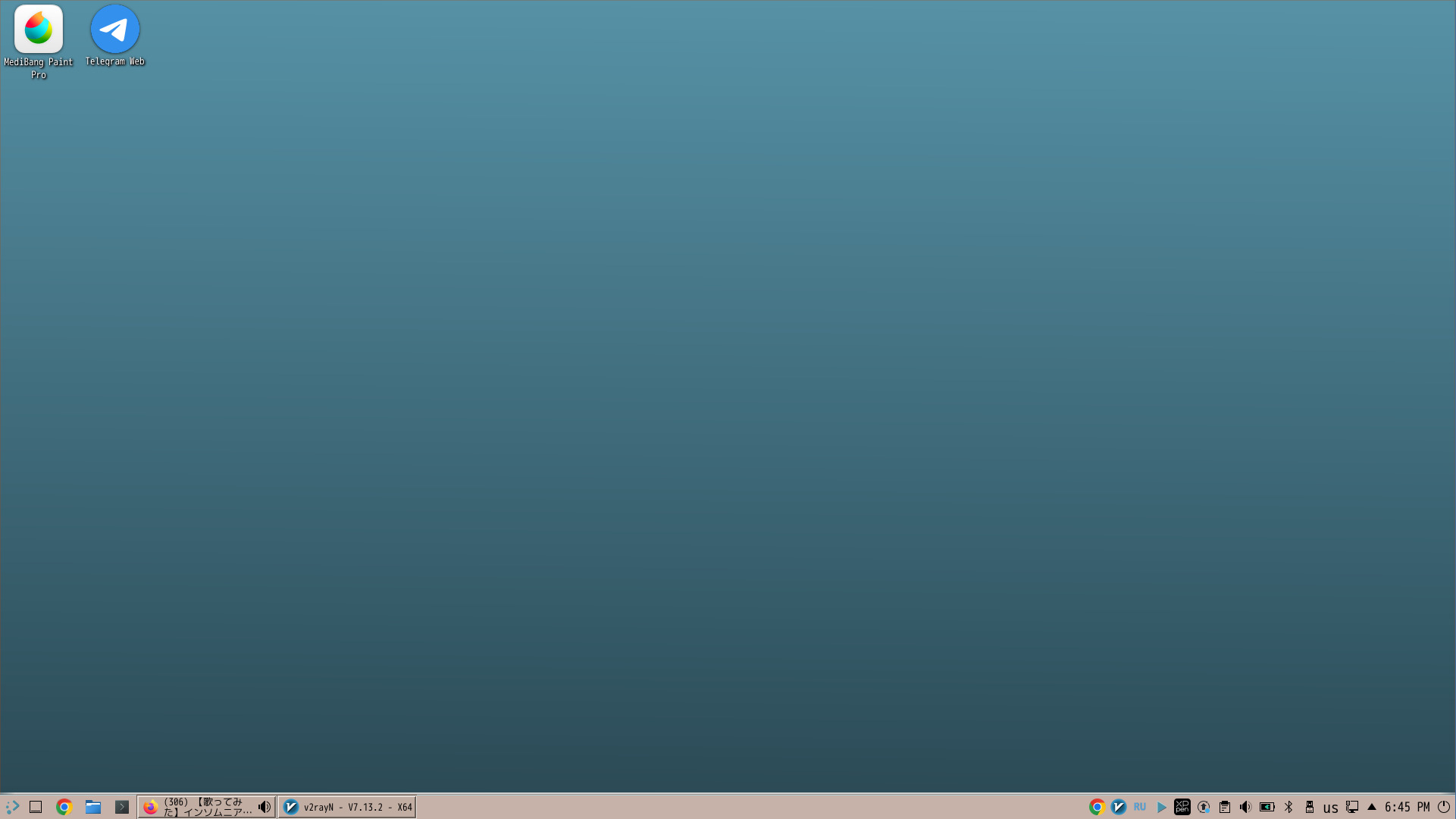
Task: Switch to the Firefox window task
Action: point(197,807)
